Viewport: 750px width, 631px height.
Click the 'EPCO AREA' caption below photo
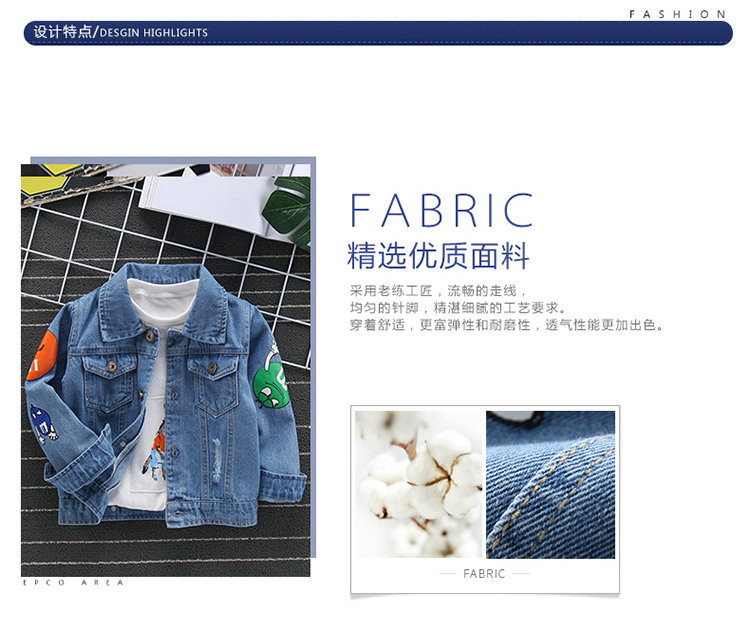click(x=73, y=583)
